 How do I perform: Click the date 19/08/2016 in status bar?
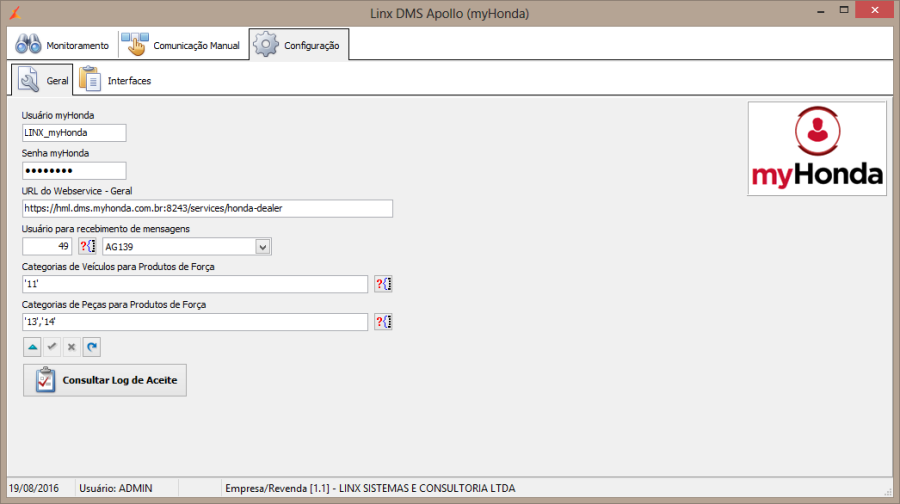click(34, 489)
